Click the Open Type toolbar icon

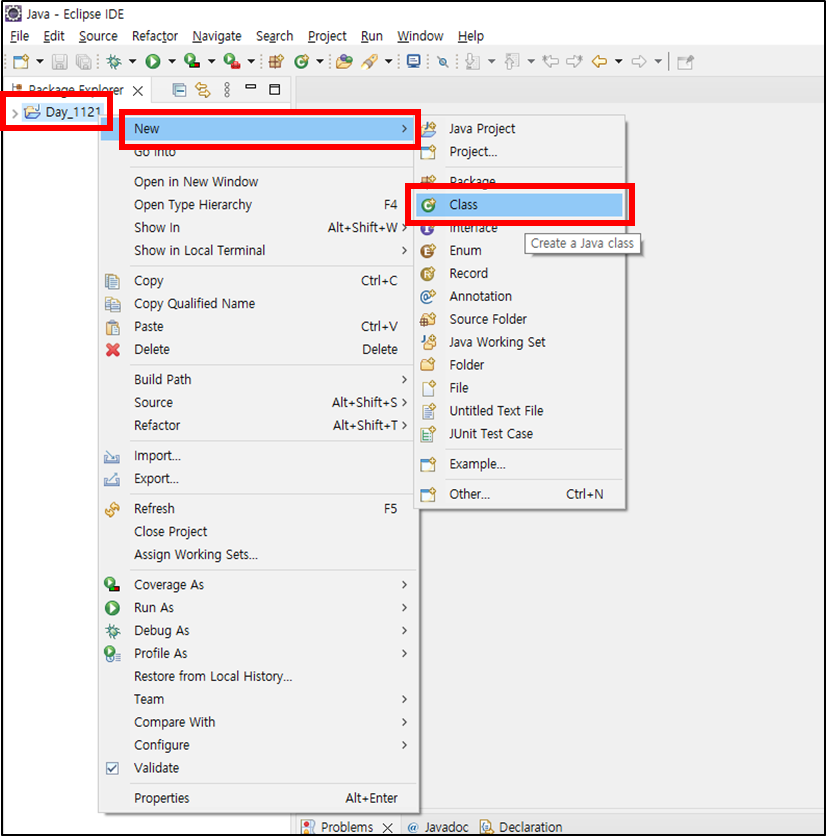[344, 62]
